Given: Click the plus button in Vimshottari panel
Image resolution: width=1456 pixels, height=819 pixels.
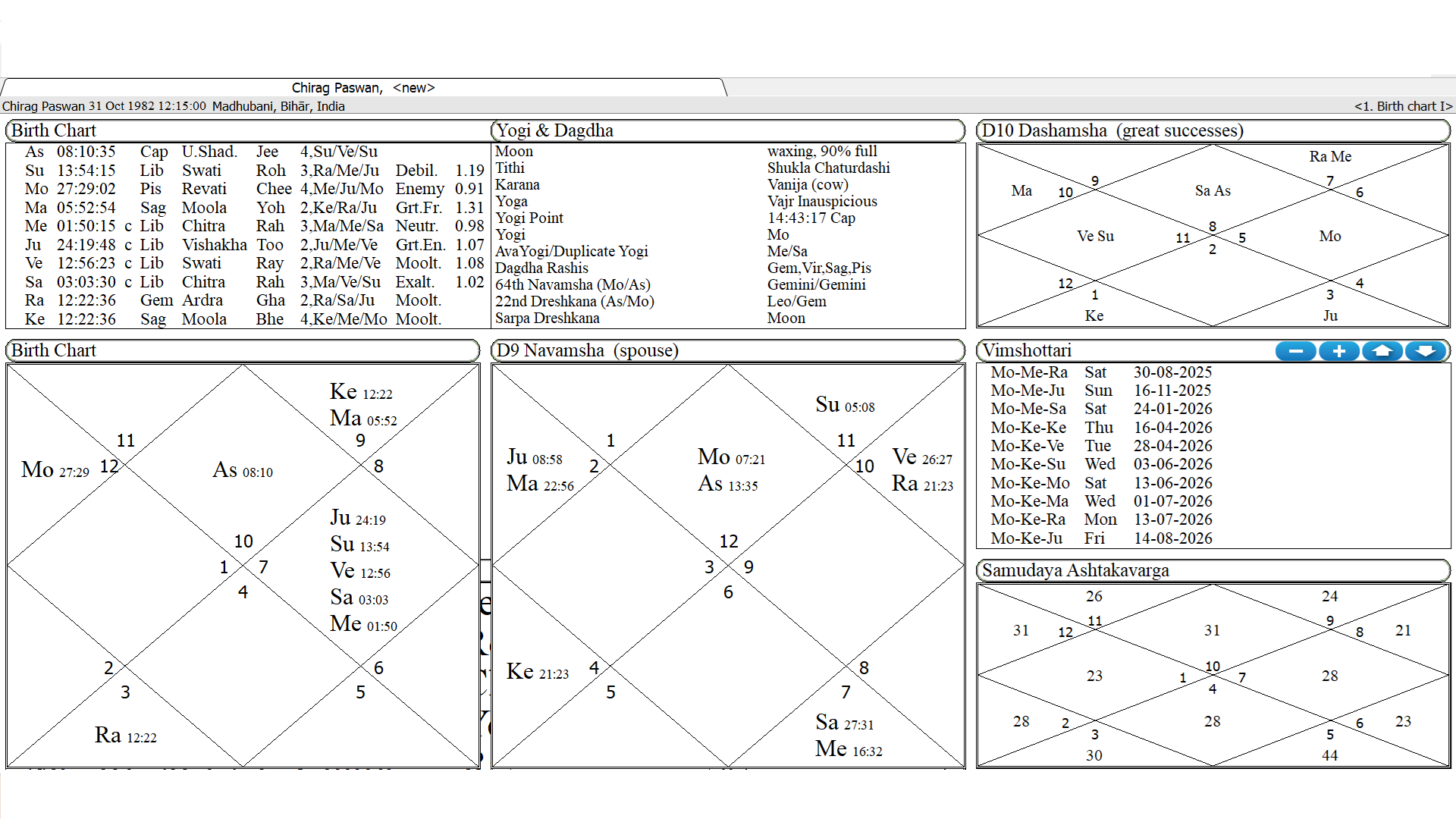Looking at the screenshot, I should pyautogui.click(x=1338, y=351).
